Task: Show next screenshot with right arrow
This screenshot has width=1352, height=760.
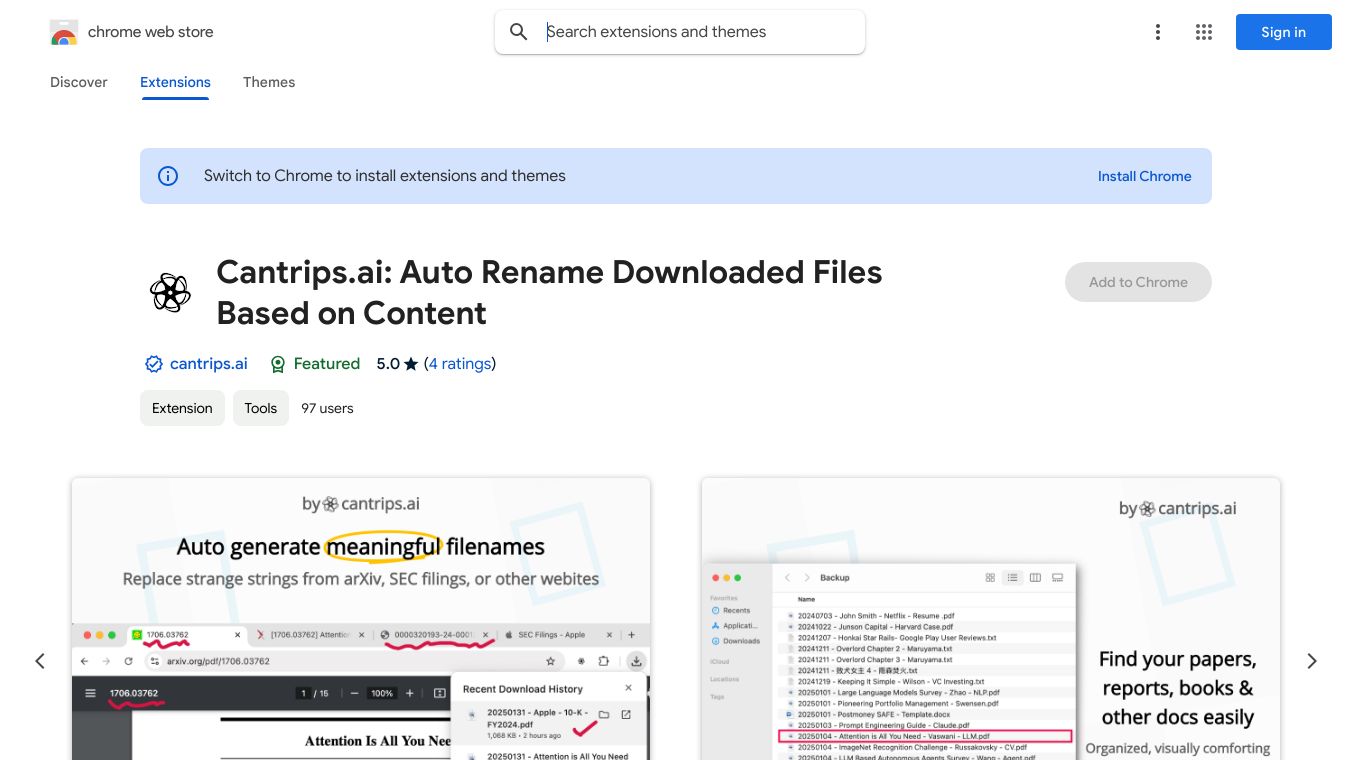Action: tap(1312, 661)
